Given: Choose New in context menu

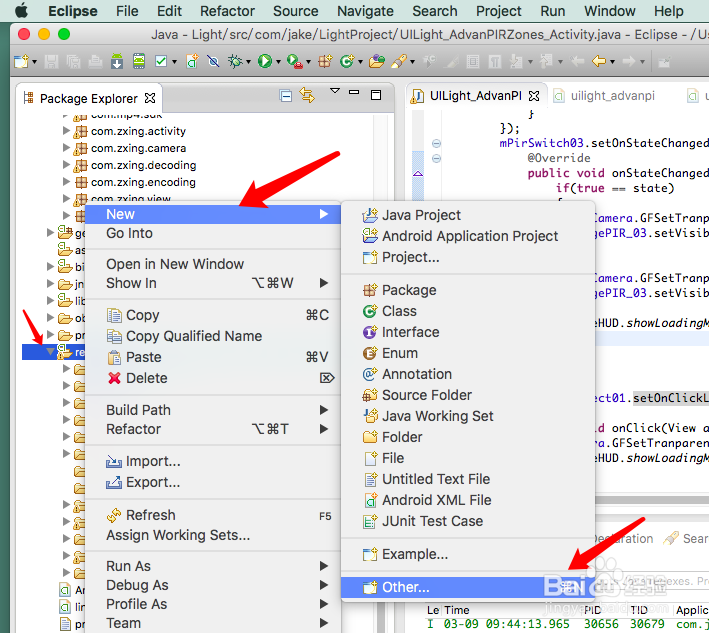Looking at the screenshot, I should click(213, 214).
